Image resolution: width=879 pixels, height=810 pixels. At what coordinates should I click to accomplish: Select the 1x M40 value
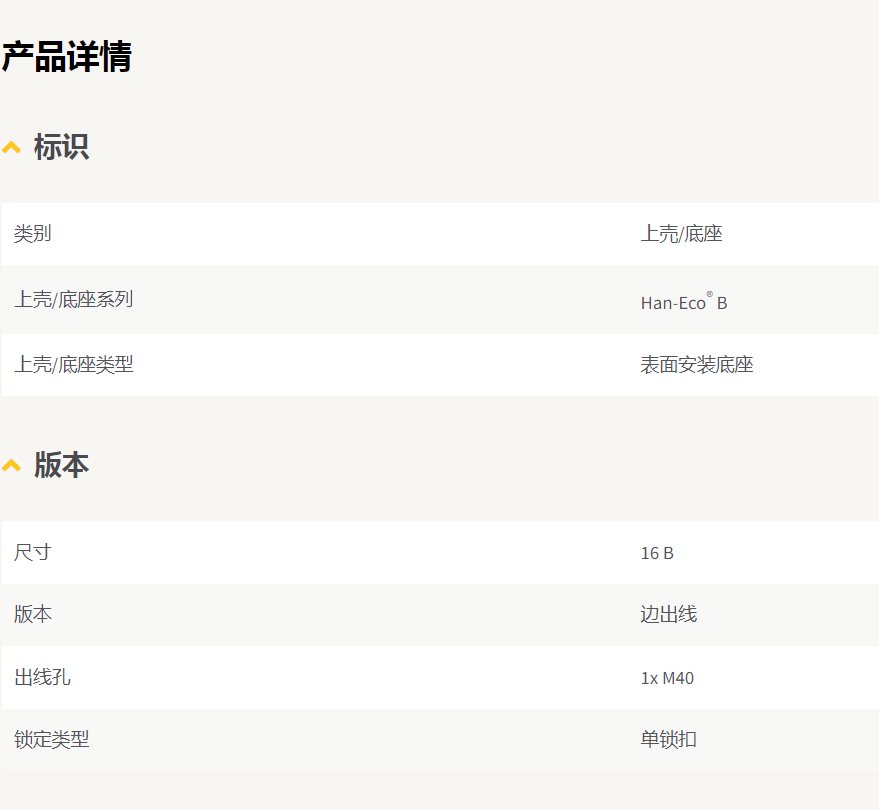[x=667, y=678]
